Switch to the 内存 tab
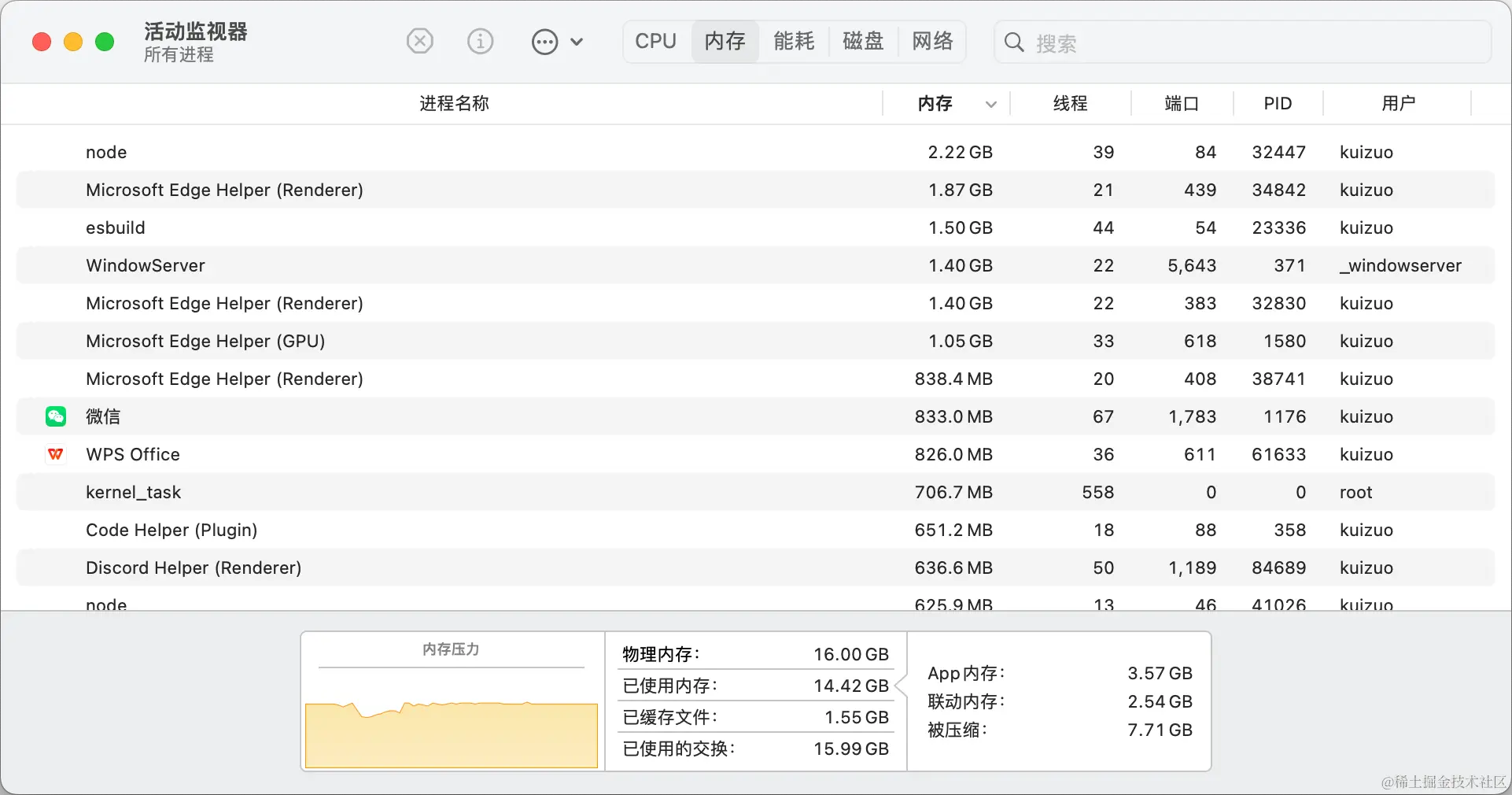The height and width of the screenshot is (795, 1512). point(725,41)
